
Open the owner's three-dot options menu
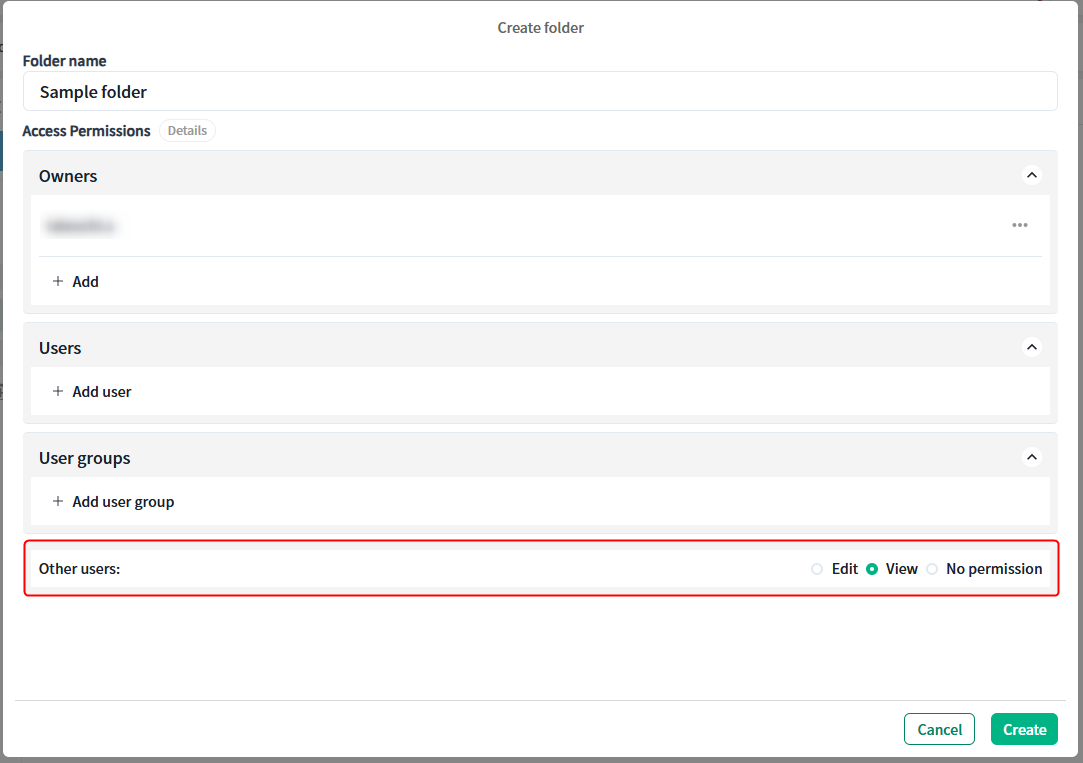click(1019, 225)
